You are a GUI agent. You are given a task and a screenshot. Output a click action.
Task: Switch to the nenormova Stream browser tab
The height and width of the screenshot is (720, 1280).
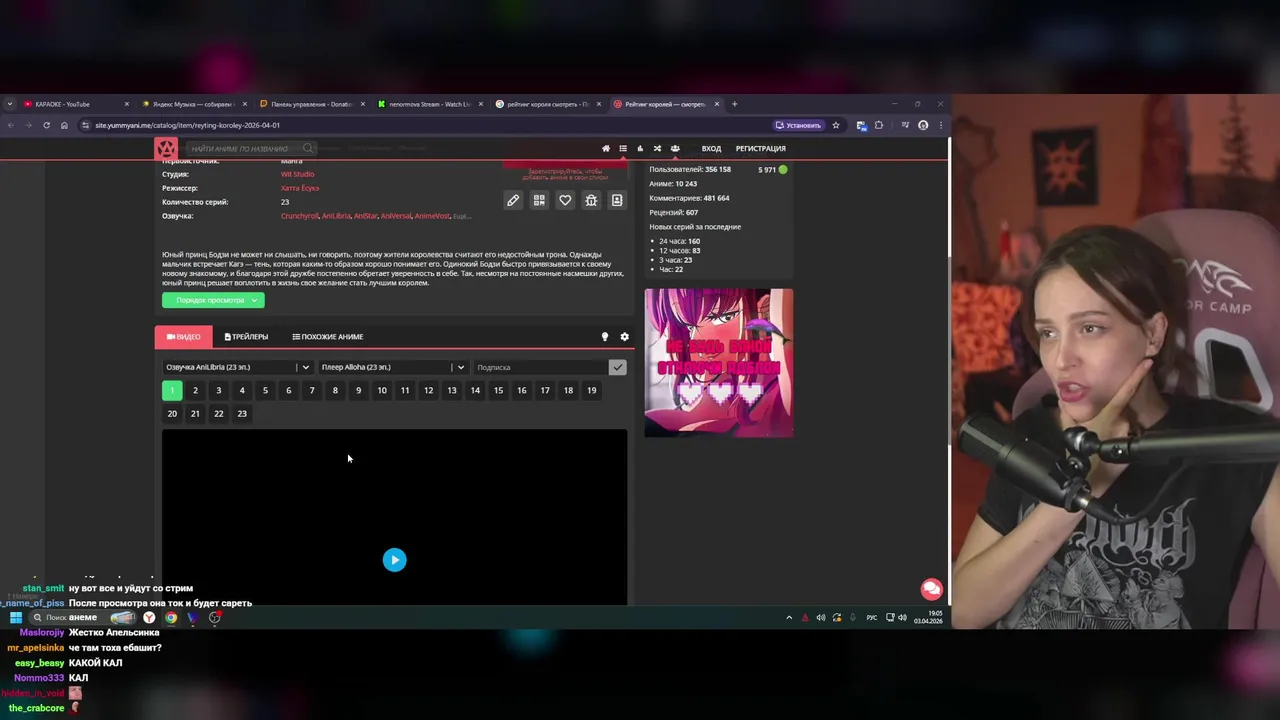click(430, 104)
